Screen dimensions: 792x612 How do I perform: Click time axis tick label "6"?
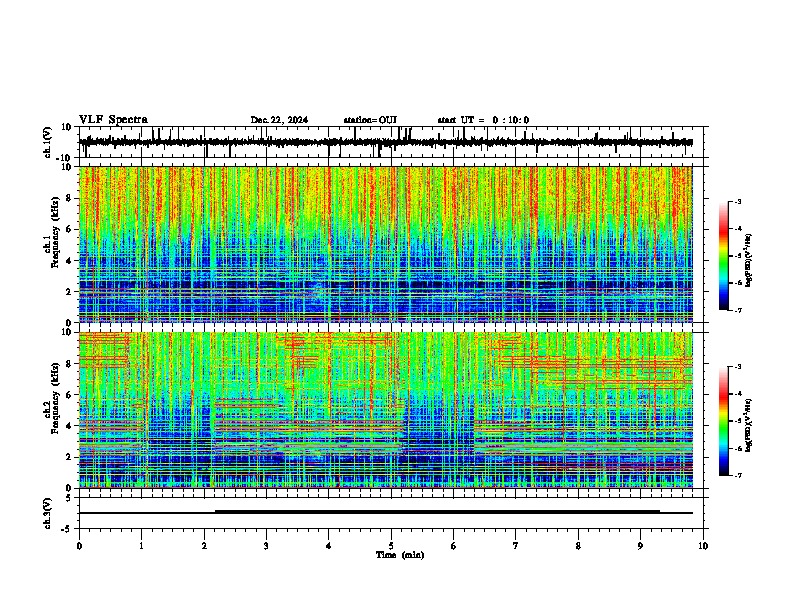tap(454, 546)
